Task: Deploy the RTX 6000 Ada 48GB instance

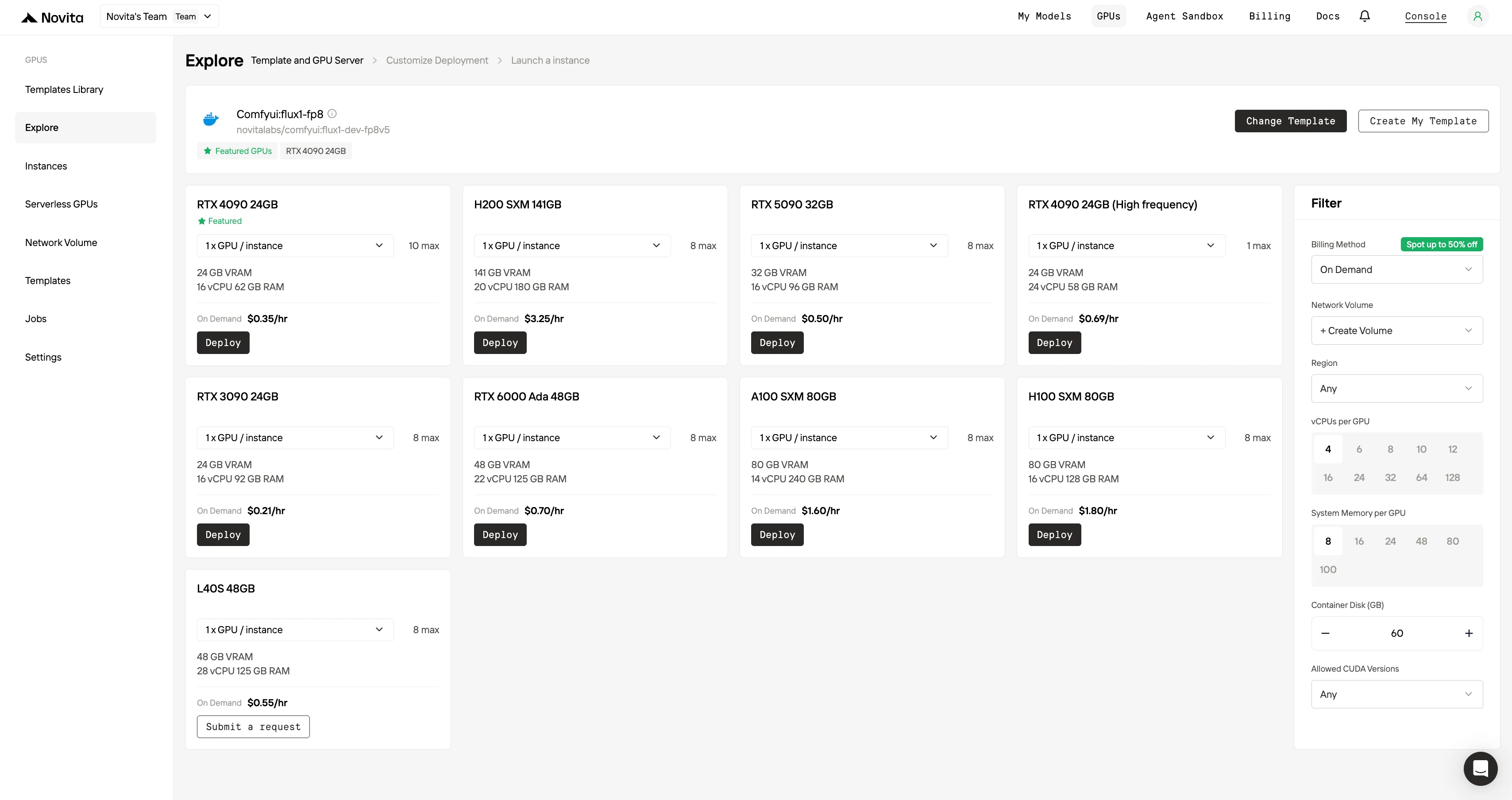Action: point(500,535)
